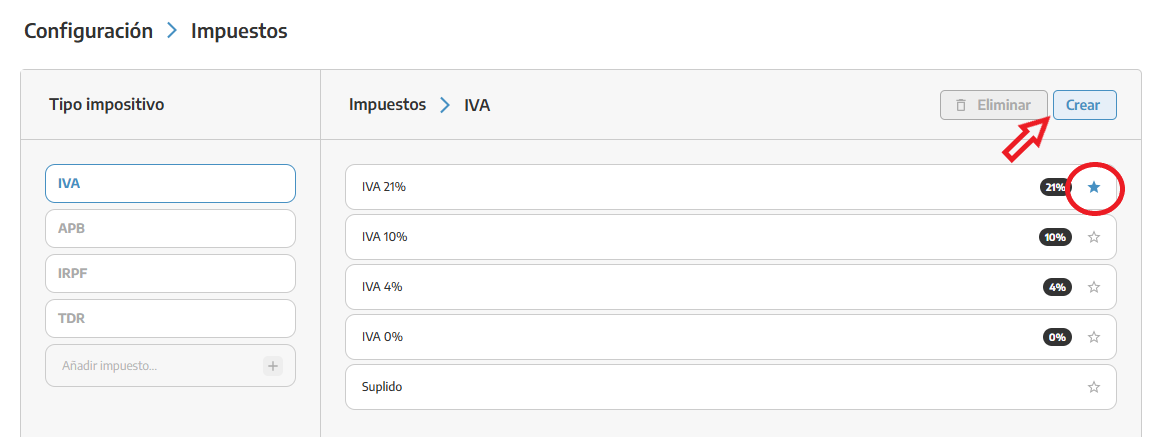Open the Suplido tax row
The width and height of the screenshot is (1164, 437).
[x=730, y=387]
